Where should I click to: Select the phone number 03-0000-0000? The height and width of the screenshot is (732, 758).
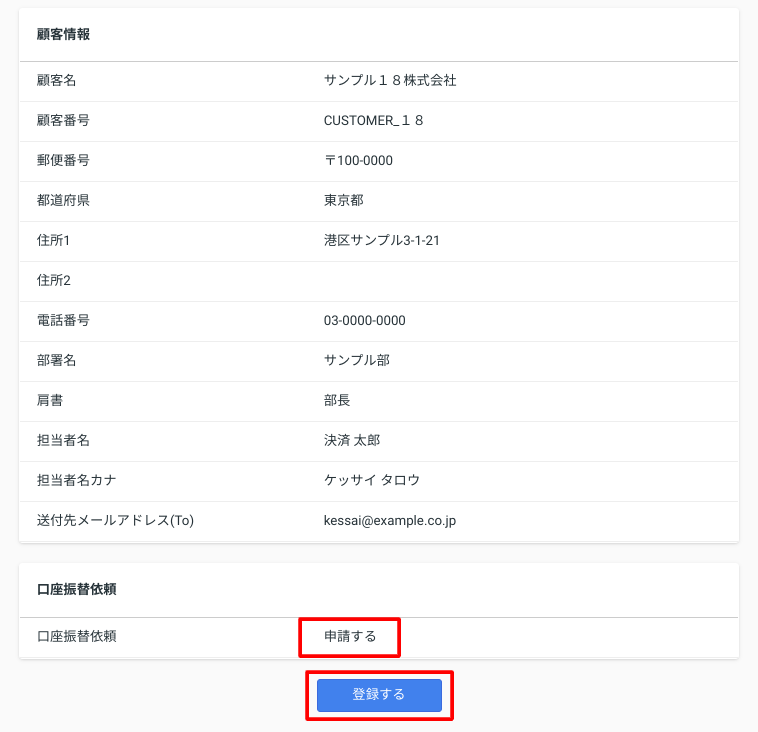coord(364,320)
